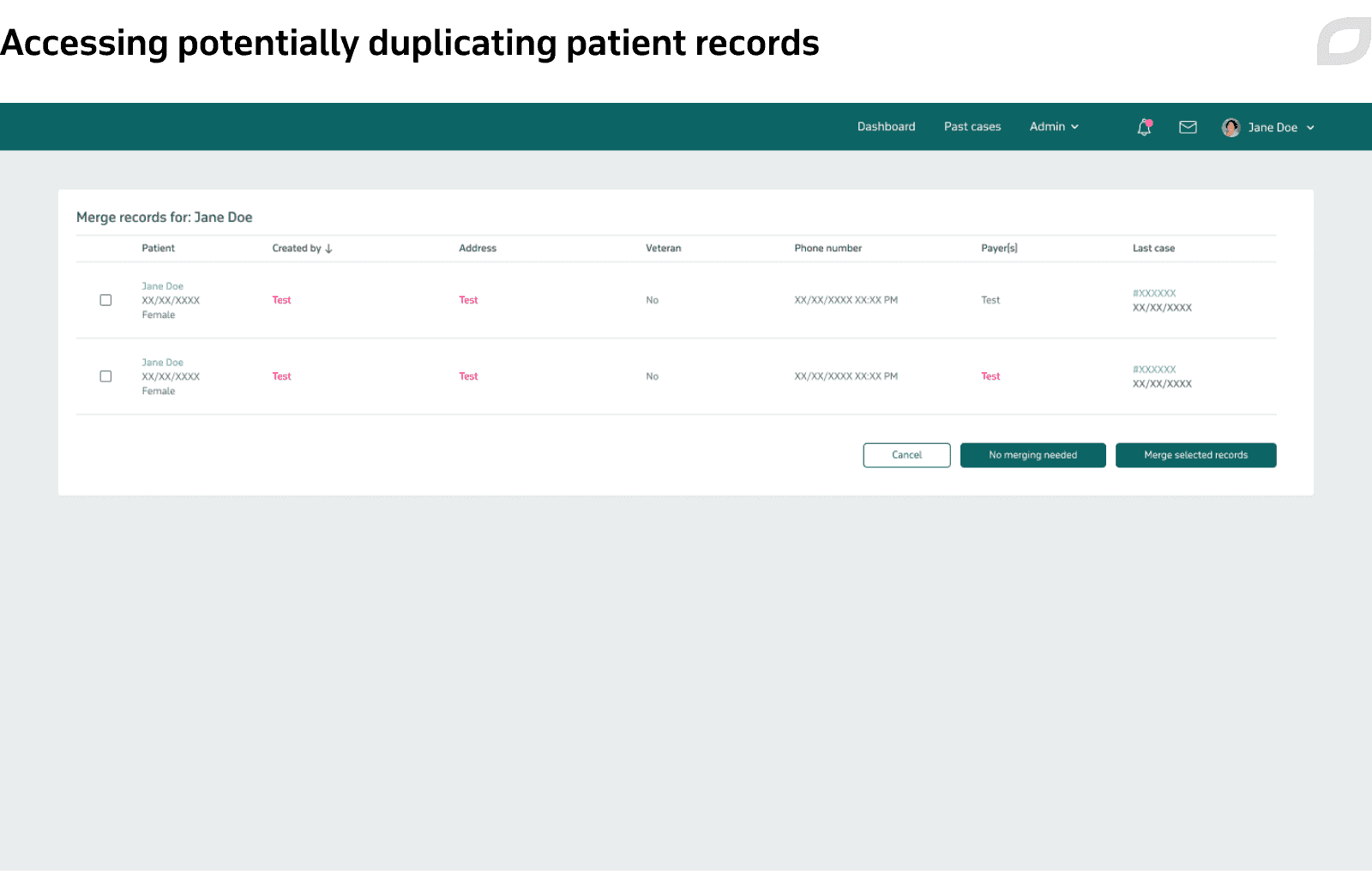
Task: Click the Patient column header
Action: [158, 249]
